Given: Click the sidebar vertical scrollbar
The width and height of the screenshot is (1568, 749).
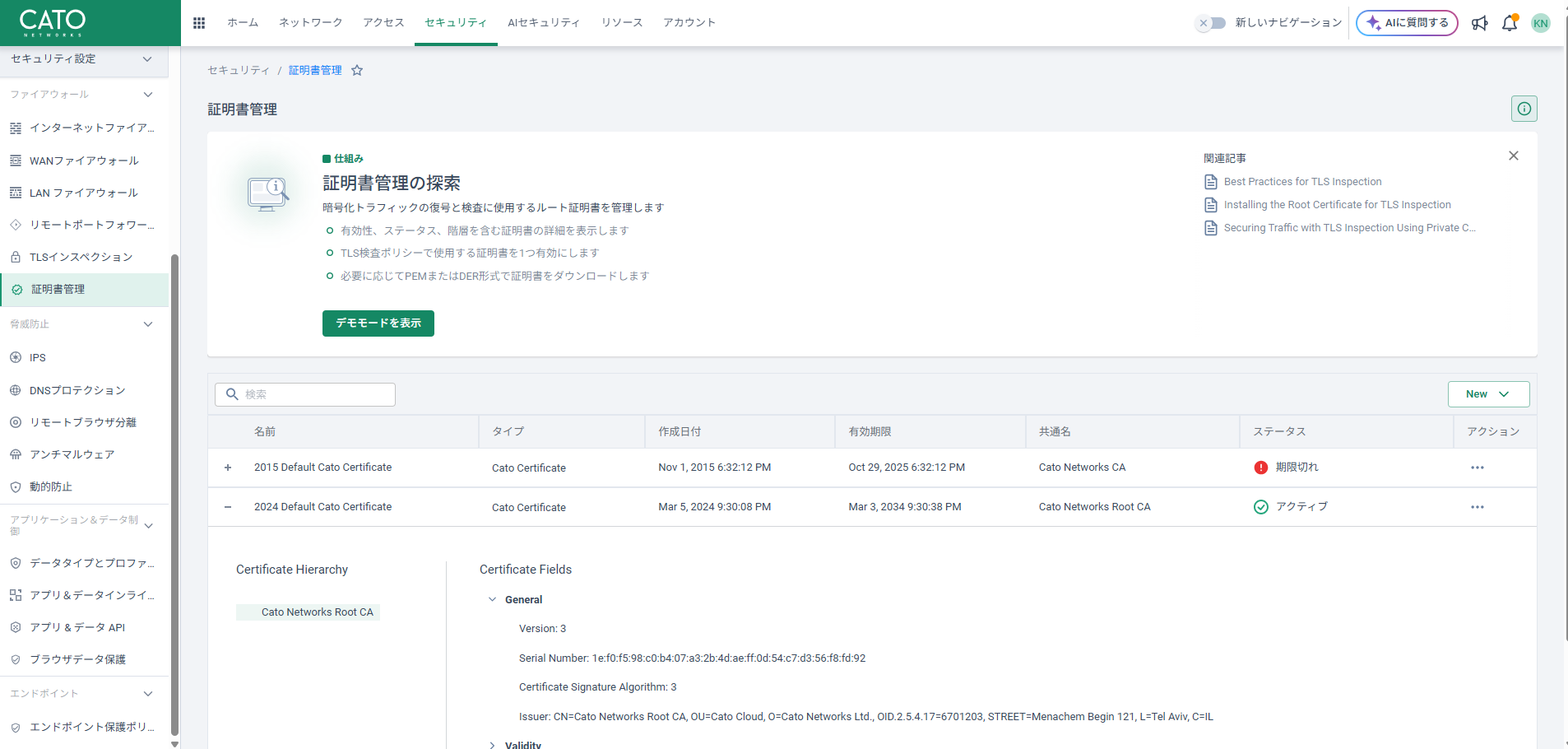Looking at the screenshot, I should (174, 494).
